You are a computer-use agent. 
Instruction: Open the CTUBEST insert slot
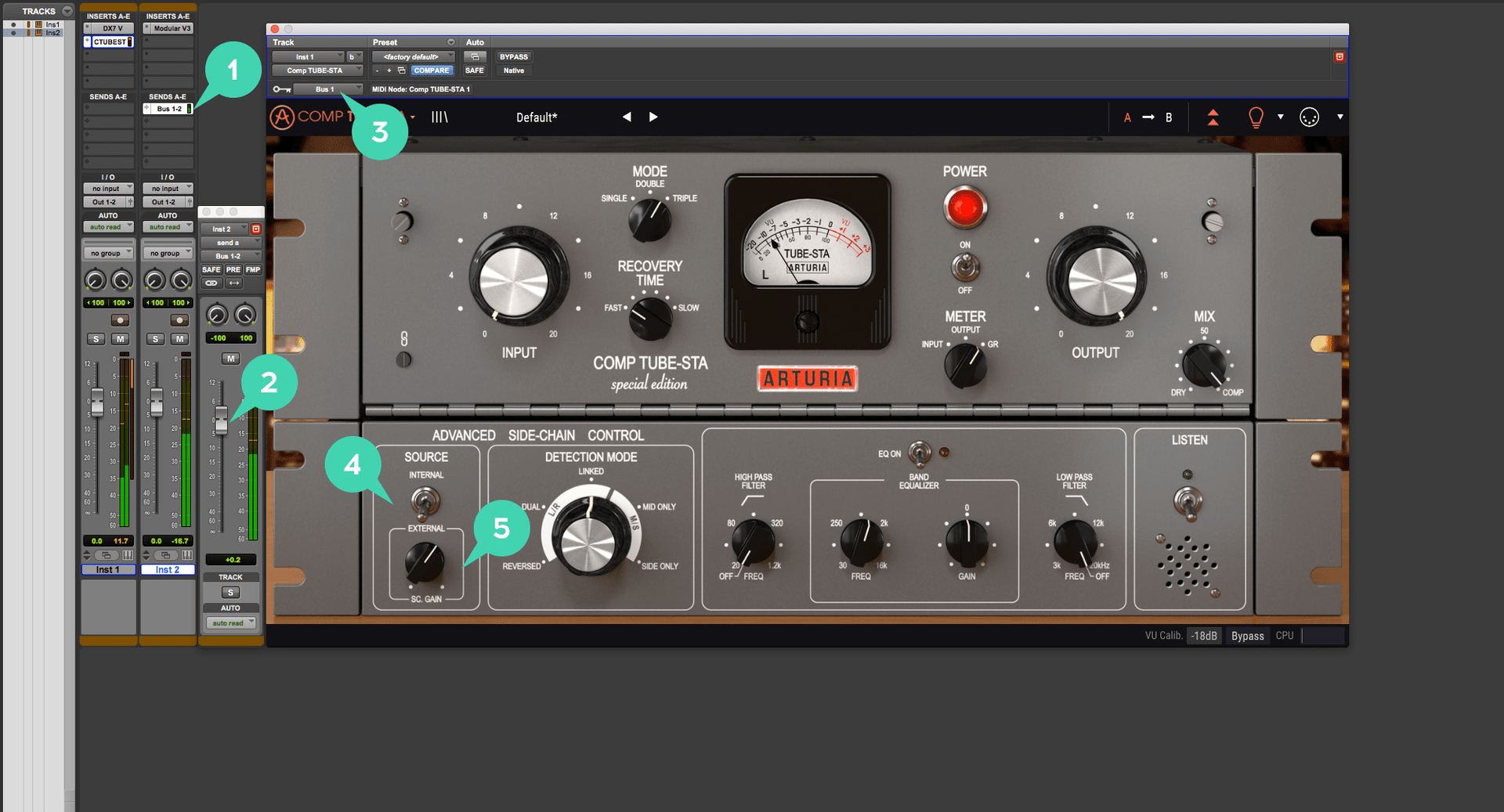[x=110, y=42]
